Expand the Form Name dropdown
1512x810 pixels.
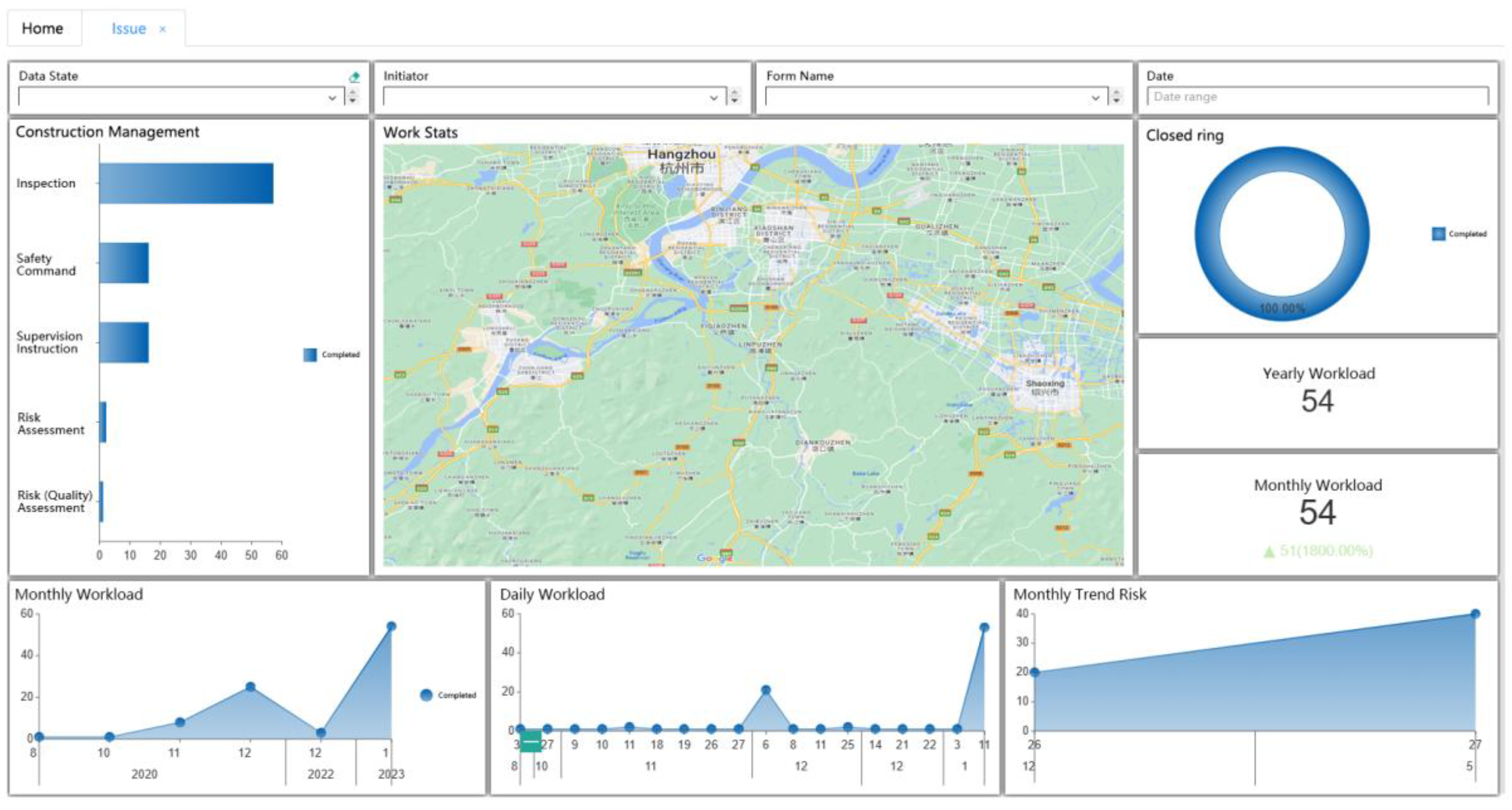[x=1095, y=98]
